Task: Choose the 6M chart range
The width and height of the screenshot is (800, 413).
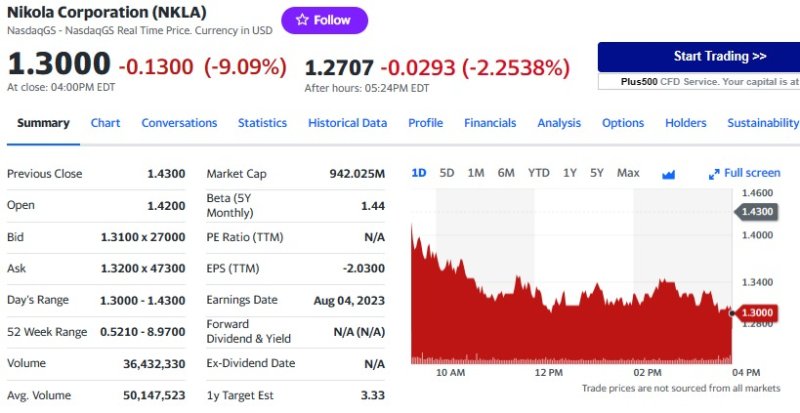Action: [x=506, y=173]
